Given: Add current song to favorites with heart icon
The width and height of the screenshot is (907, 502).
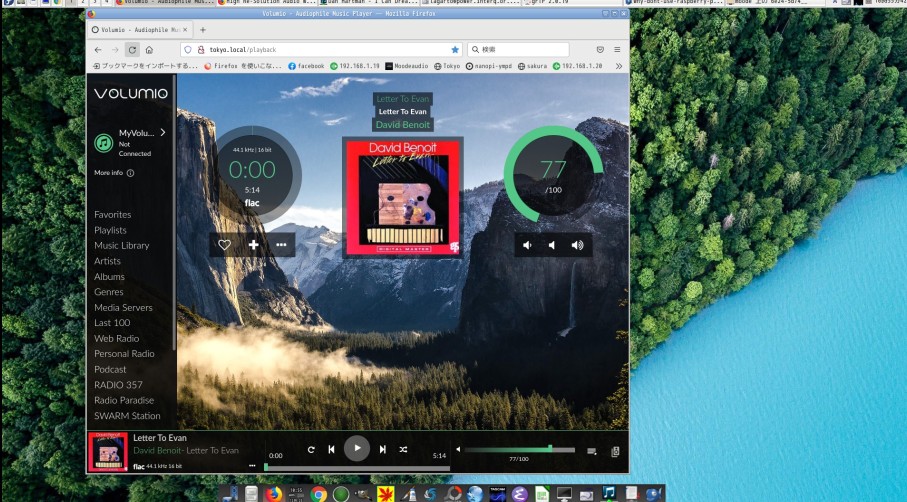Looking at the screenshot, I should pos(224,245).
